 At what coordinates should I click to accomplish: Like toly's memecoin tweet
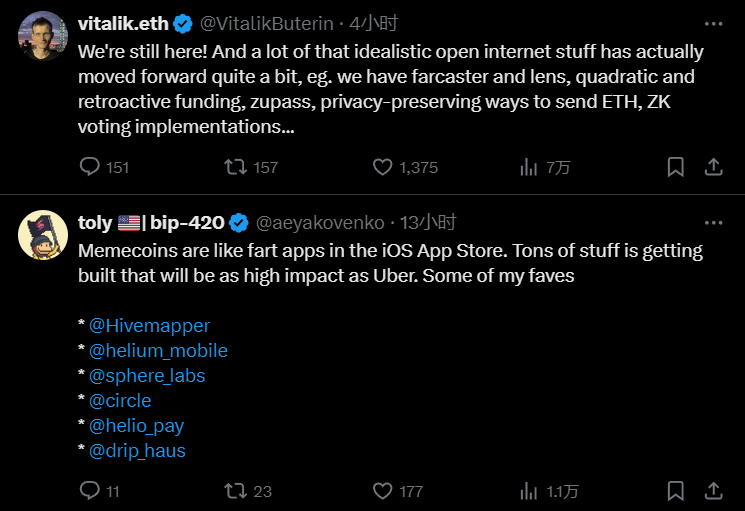pyautogui.click(x=382, y=491)
